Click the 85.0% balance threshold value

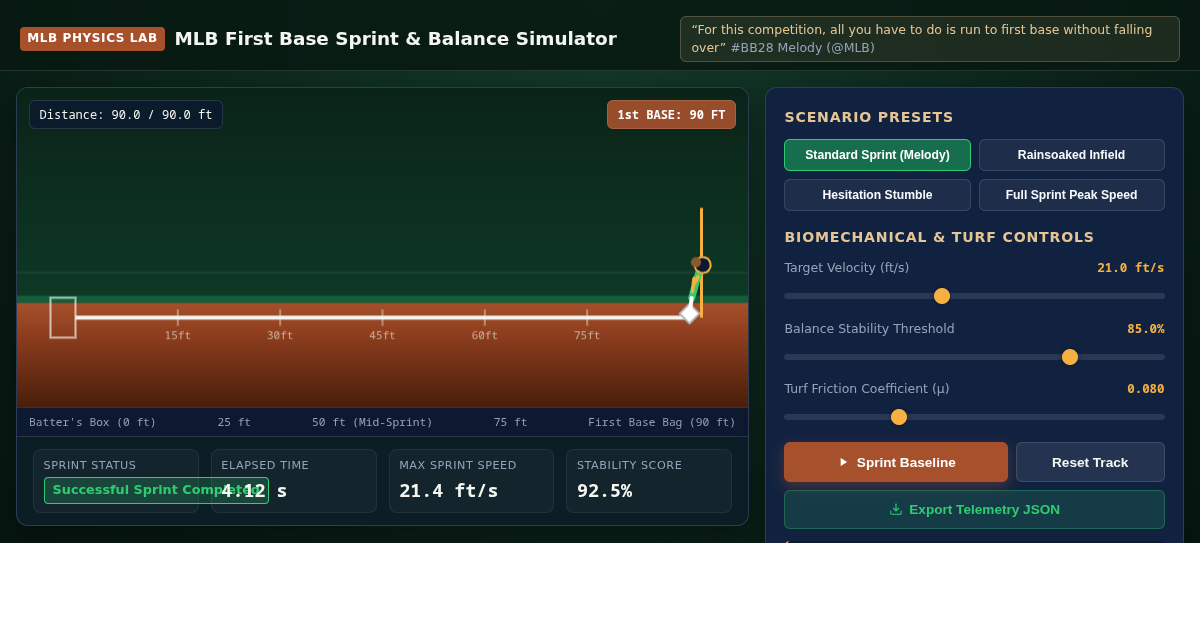[1146, 329]
